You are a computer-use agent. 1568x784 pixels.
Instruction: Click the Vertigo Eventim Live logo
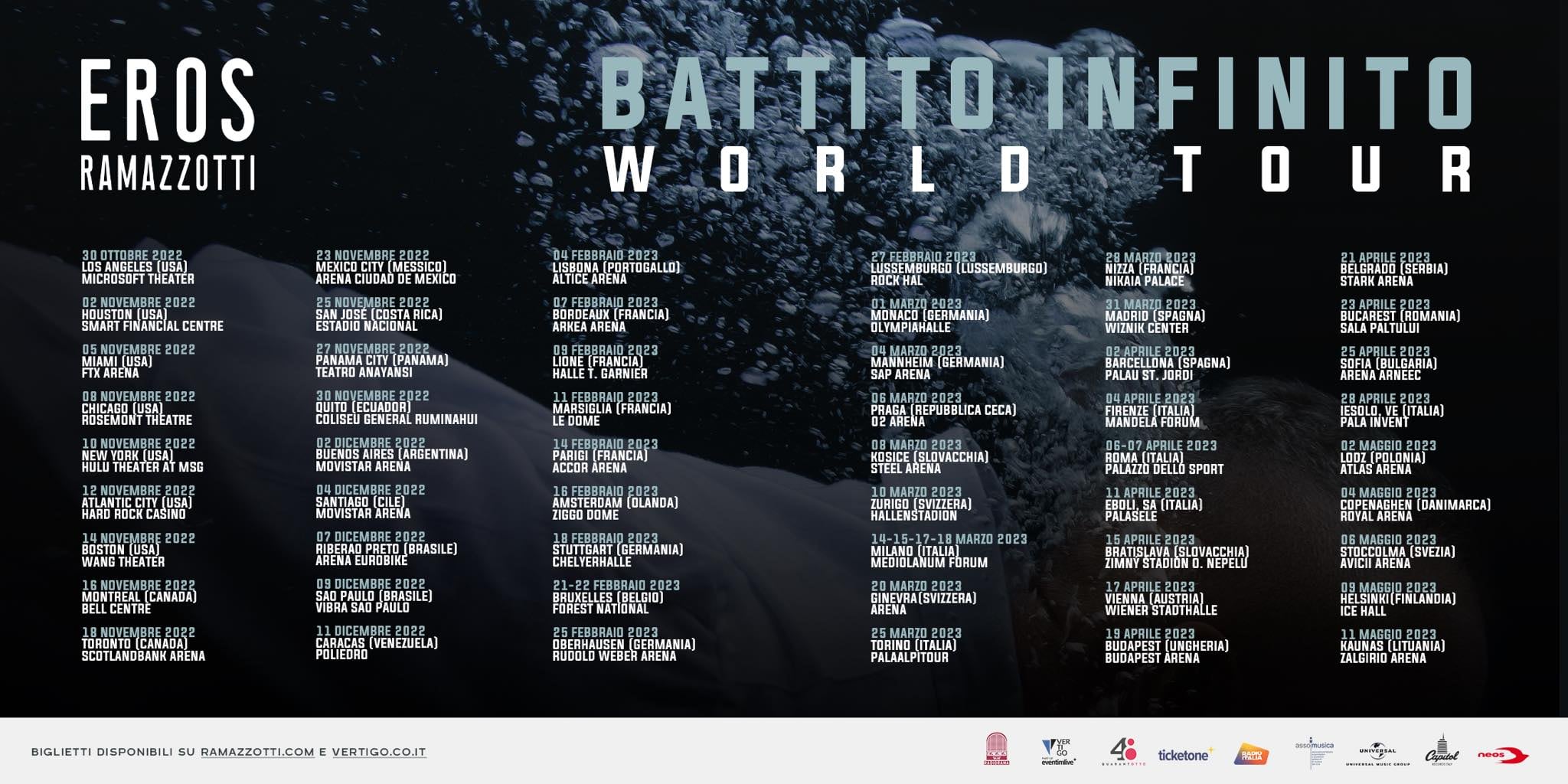pyautogui.click(x=1058, y=751)
